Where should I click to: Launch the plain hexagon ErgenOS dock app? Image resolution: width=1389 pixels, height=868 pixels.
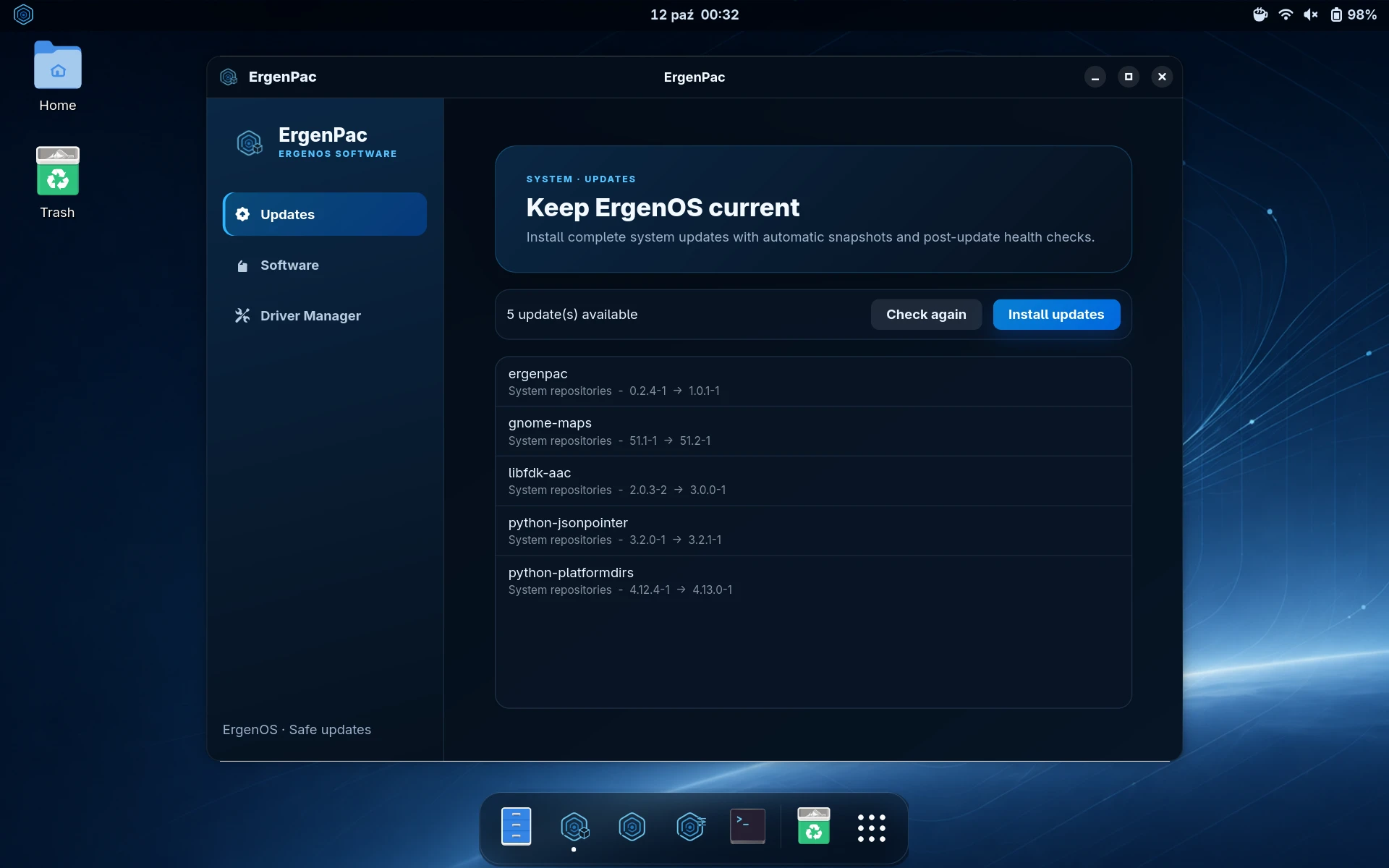(632, 826)
